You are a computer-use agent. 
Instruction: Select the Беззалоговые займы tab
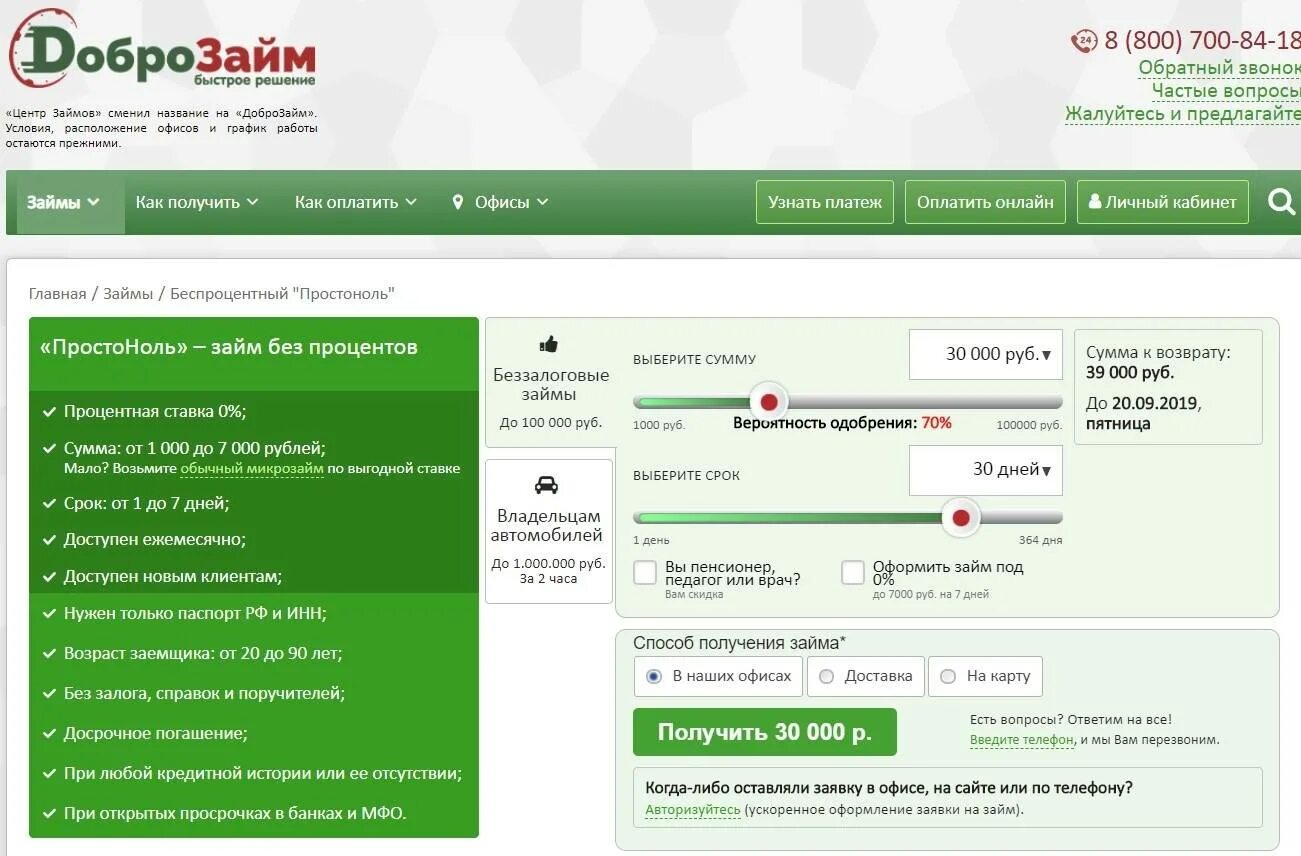point(550,382)
